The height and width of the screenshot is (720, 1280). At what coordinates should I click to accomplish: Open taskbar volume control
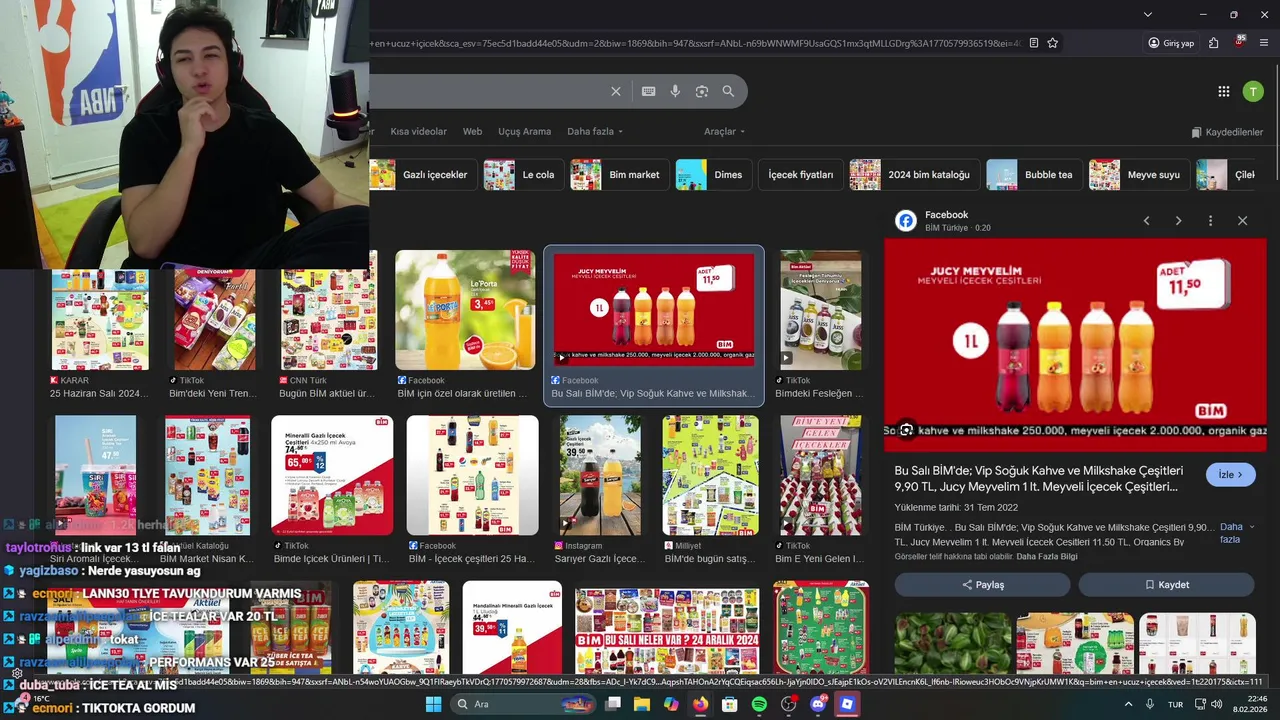coord(1217,704)
